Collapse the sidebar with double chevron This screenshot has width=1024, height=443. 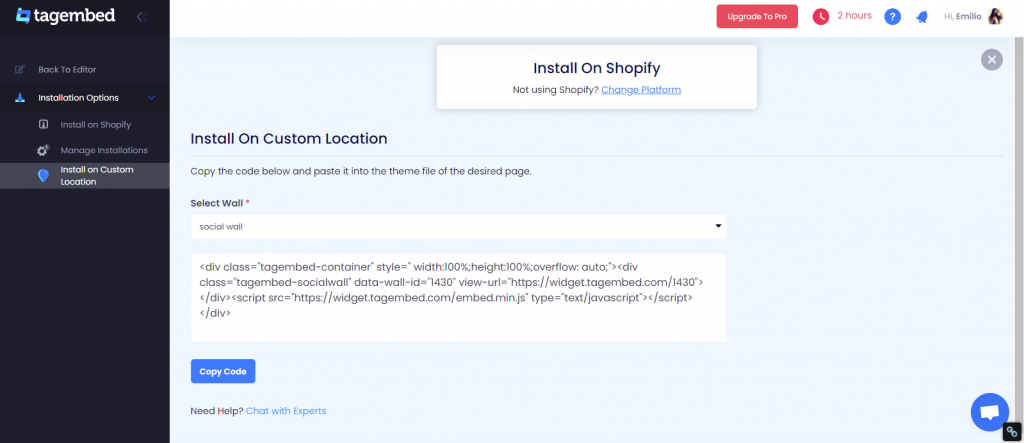(x=140, y=16)
